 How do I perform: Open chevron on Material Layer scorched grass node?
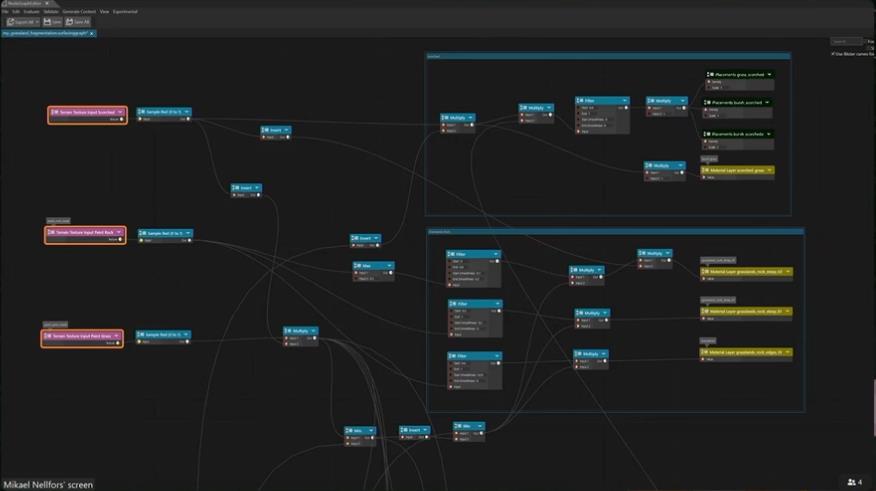point(769,170)
